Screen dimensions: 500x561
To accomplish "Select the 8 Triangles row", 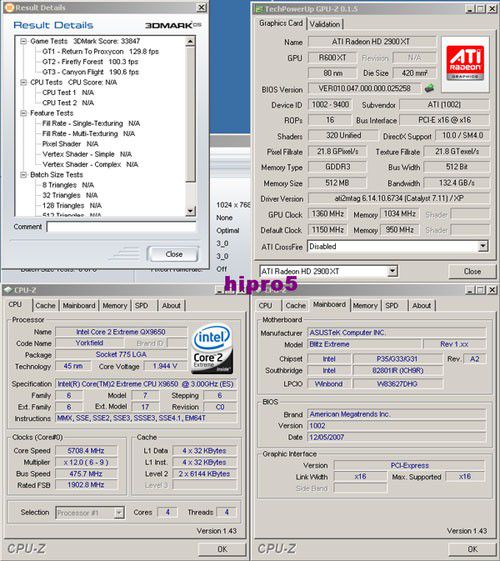I will pos(68,185).
